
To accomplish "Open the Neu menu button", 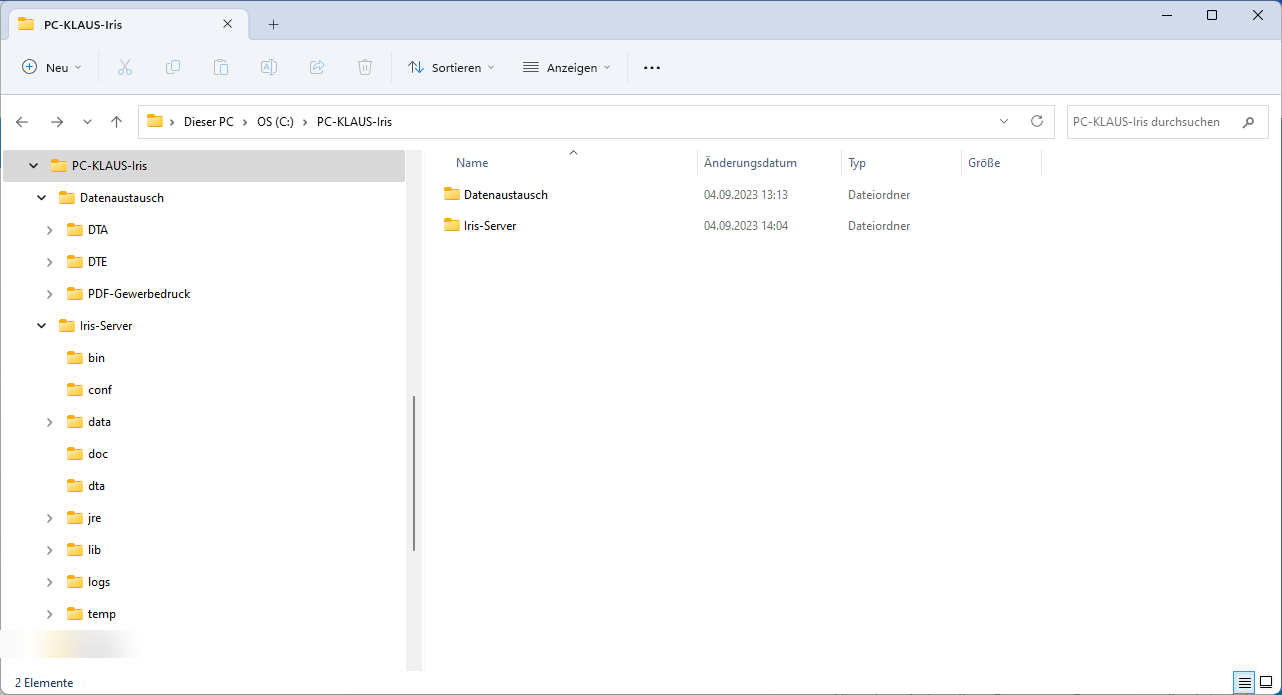I will coord(52,67).
